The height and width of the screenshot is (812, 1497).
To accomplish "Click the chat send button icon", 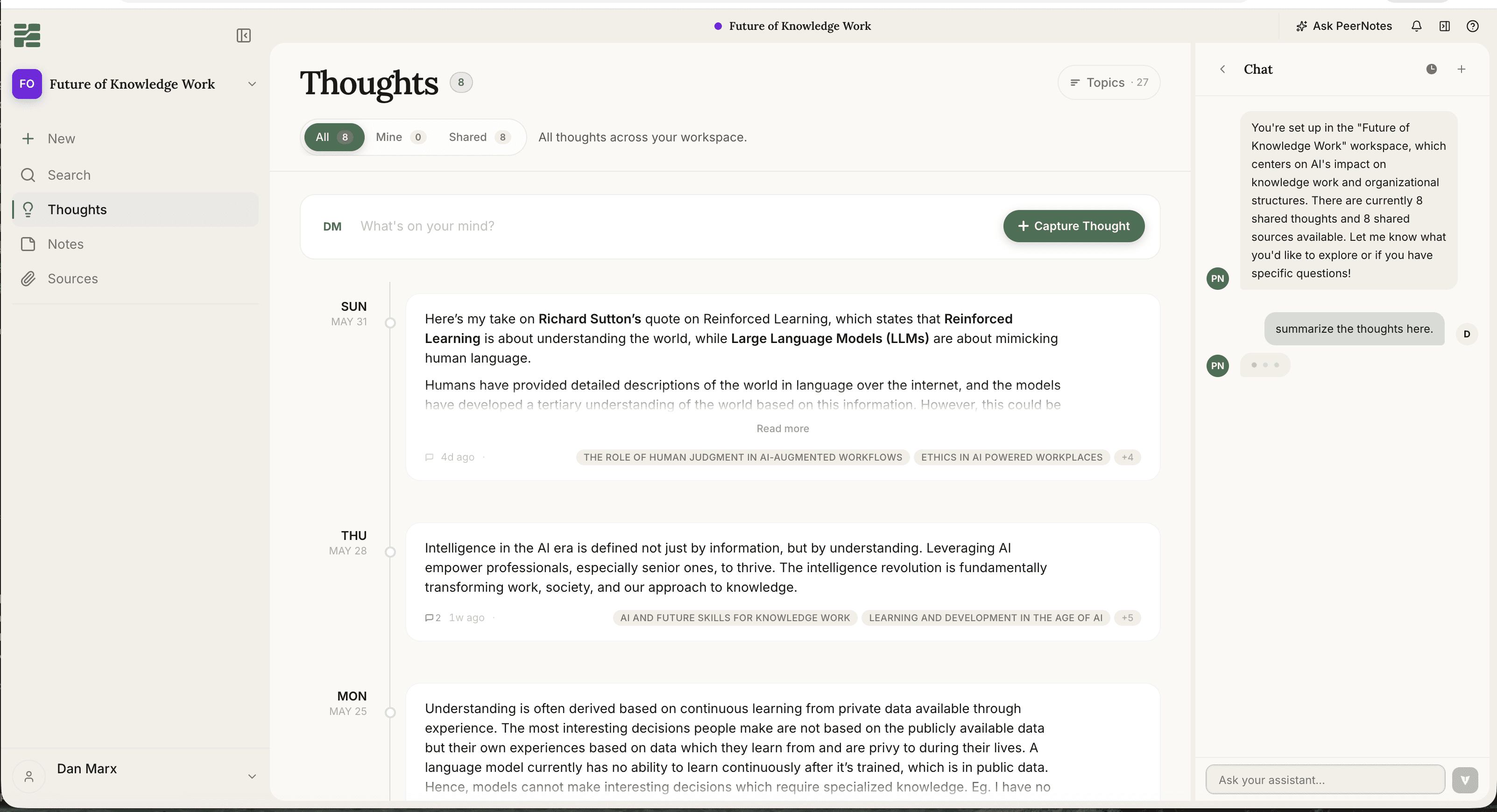I will [1464, 780].
